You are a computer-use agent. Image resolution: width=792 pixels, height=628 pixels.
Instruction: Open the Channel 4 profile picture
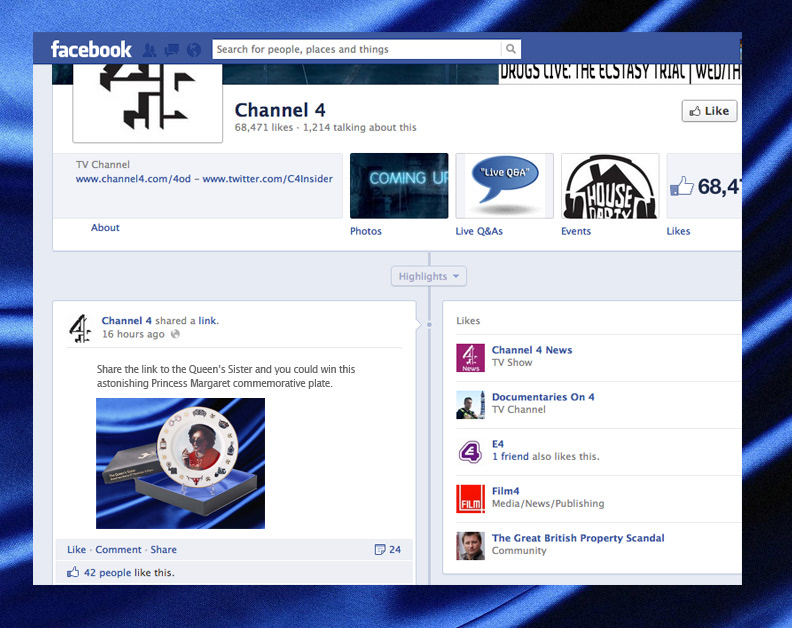tap(147, 103)
